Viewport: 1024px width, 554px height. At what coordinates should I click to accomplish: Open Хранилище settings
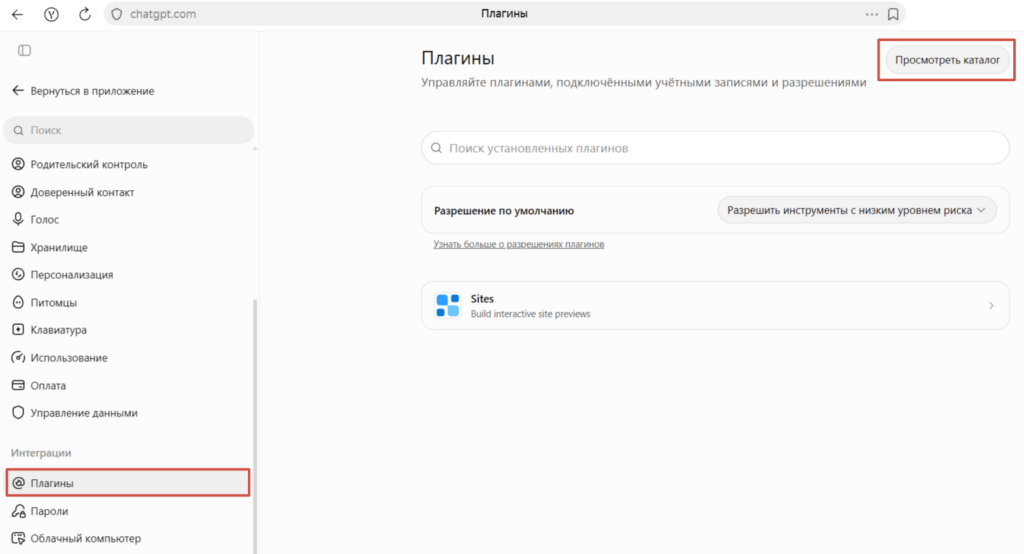[x=50, y=247]
